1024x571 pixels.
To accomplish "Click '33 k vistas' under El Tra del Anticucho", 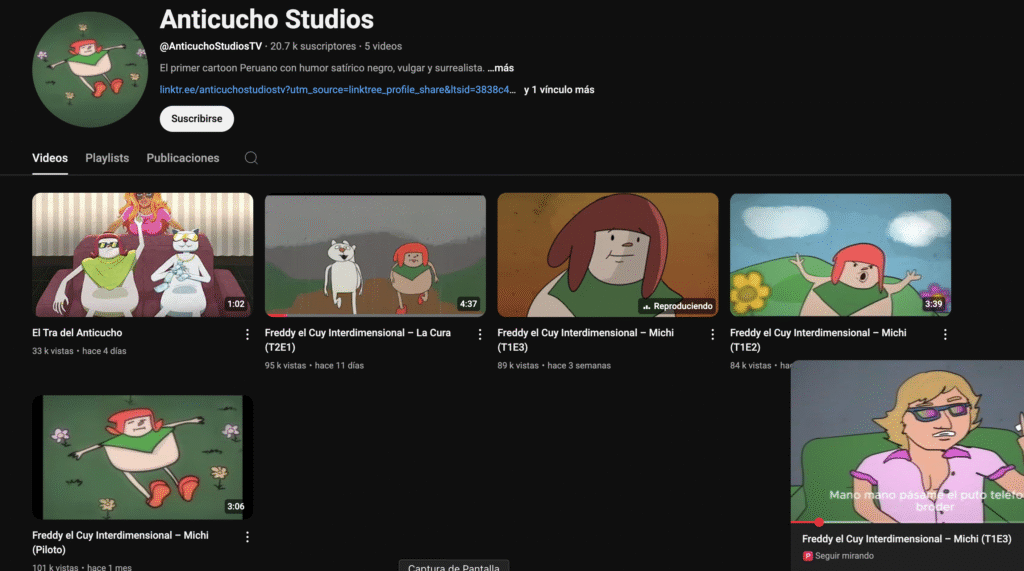I will 53,351.
